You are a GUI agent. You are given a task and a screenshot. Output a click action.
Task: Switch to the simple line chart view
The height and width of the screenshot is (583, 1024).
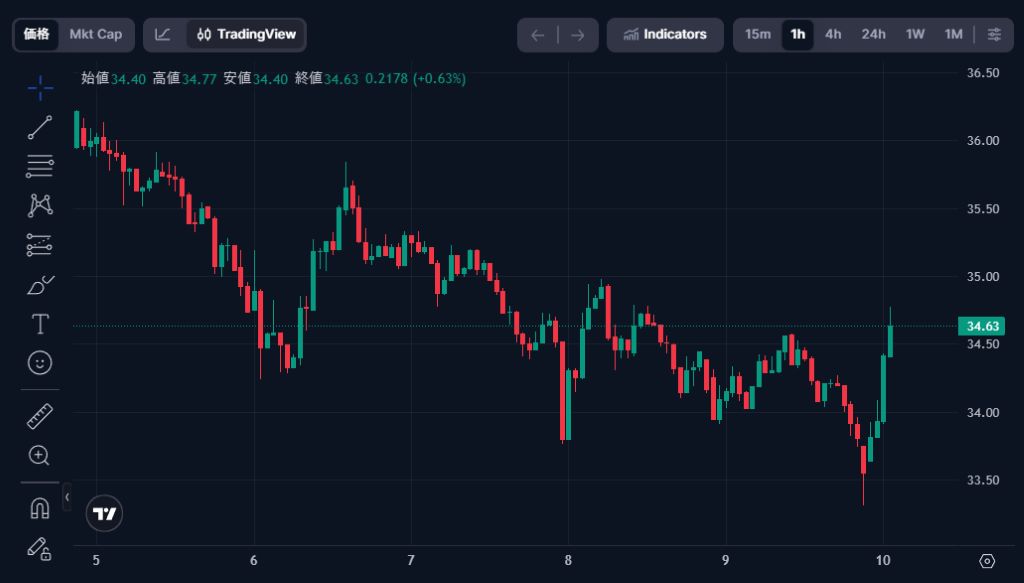pyautogui.click(x=163, y=34)
